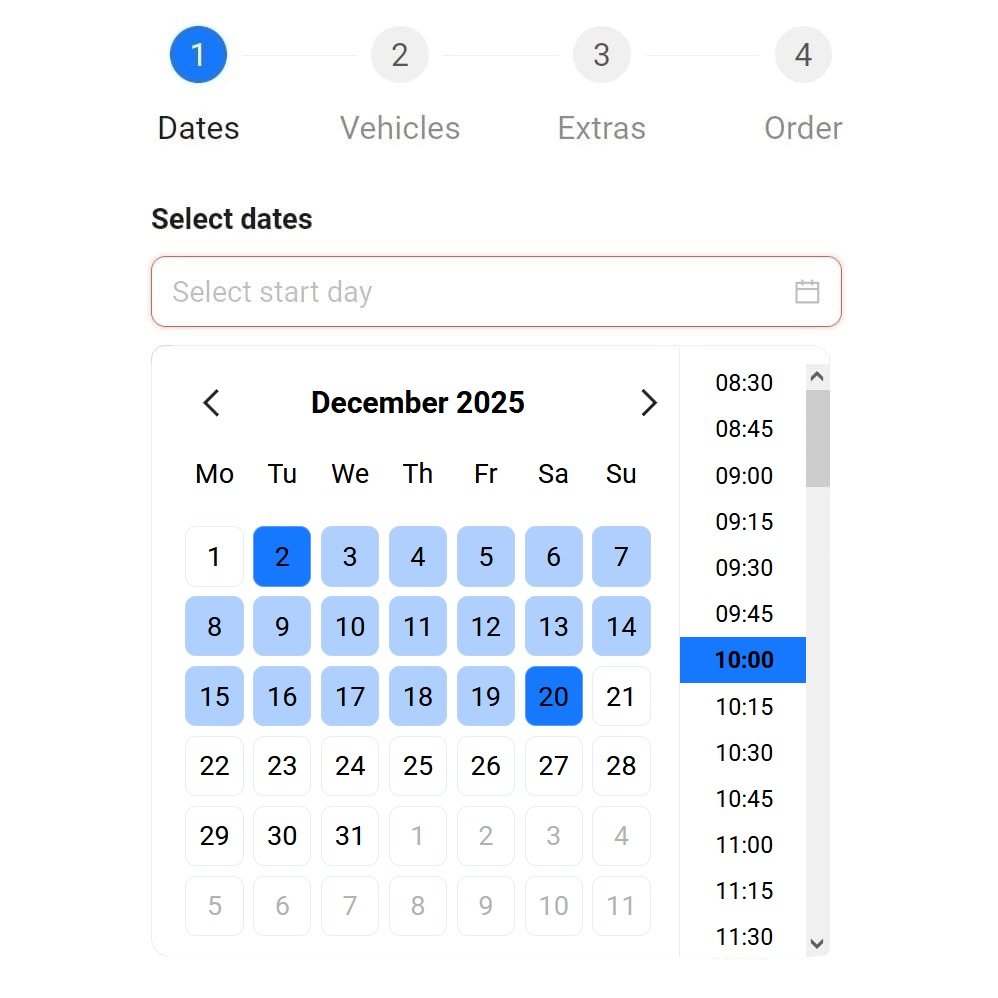This screenshot has width=998, height=998.
Task: Pick the December 31 date cell
Action: 350,836
